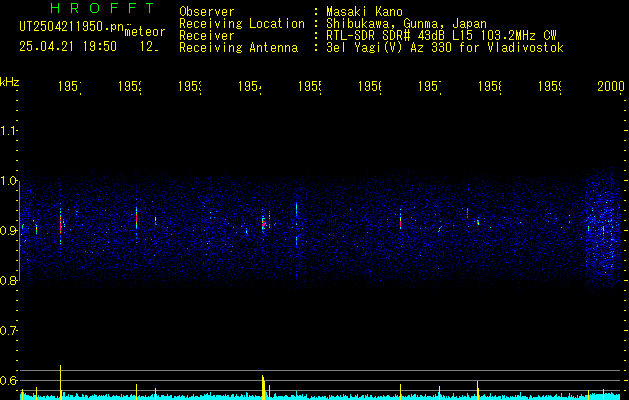This screenshot has width=629, height=400.
Task: Click the 1.1 frequency axis label
Action: coord(8,130)
